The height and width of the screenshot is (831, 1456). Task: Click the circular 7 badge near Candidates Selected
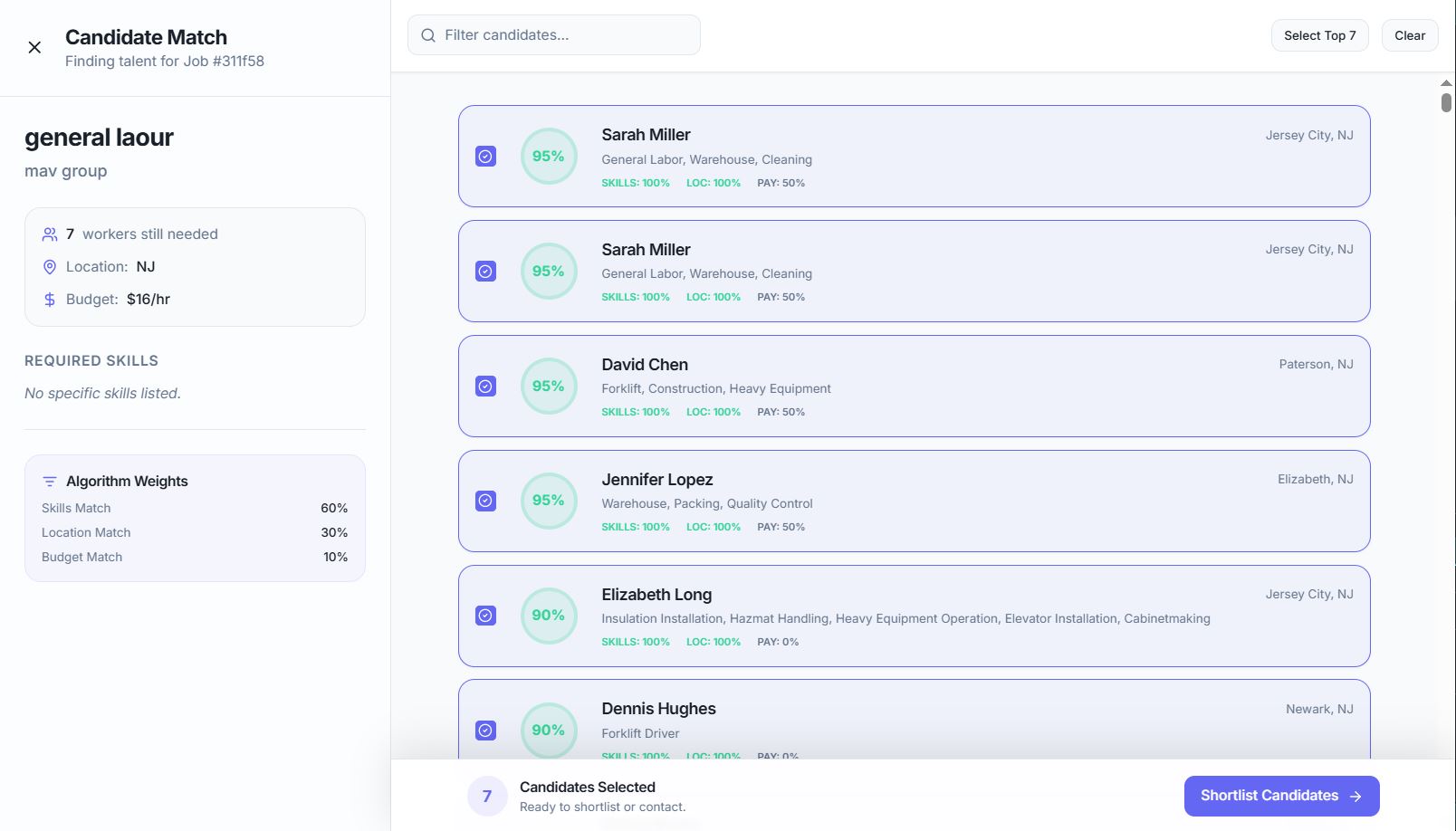tap(486, 796)
